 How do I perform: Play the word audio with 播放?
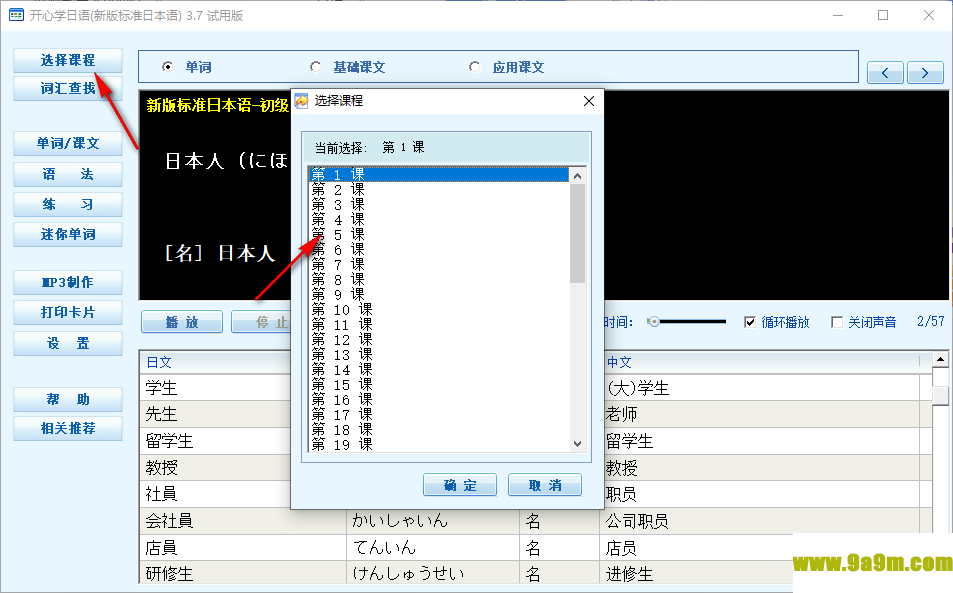coord(181,320)
